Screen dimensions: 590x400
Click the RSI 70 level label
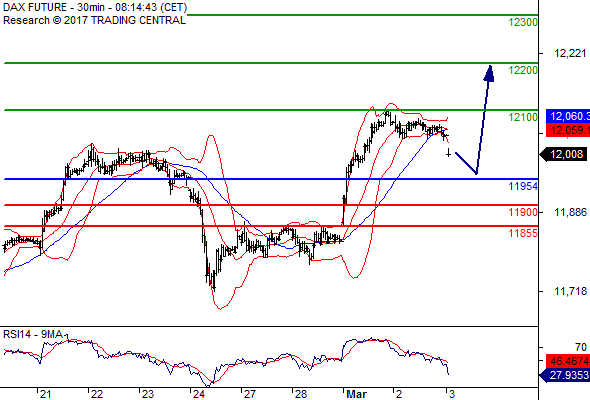(x=581, y=347)
